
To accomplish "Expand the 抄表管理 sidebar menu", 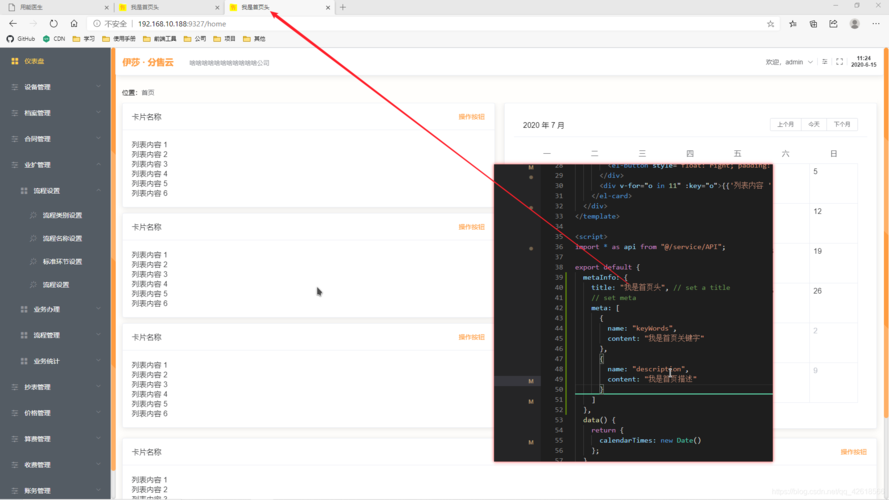I will point(56,387).
